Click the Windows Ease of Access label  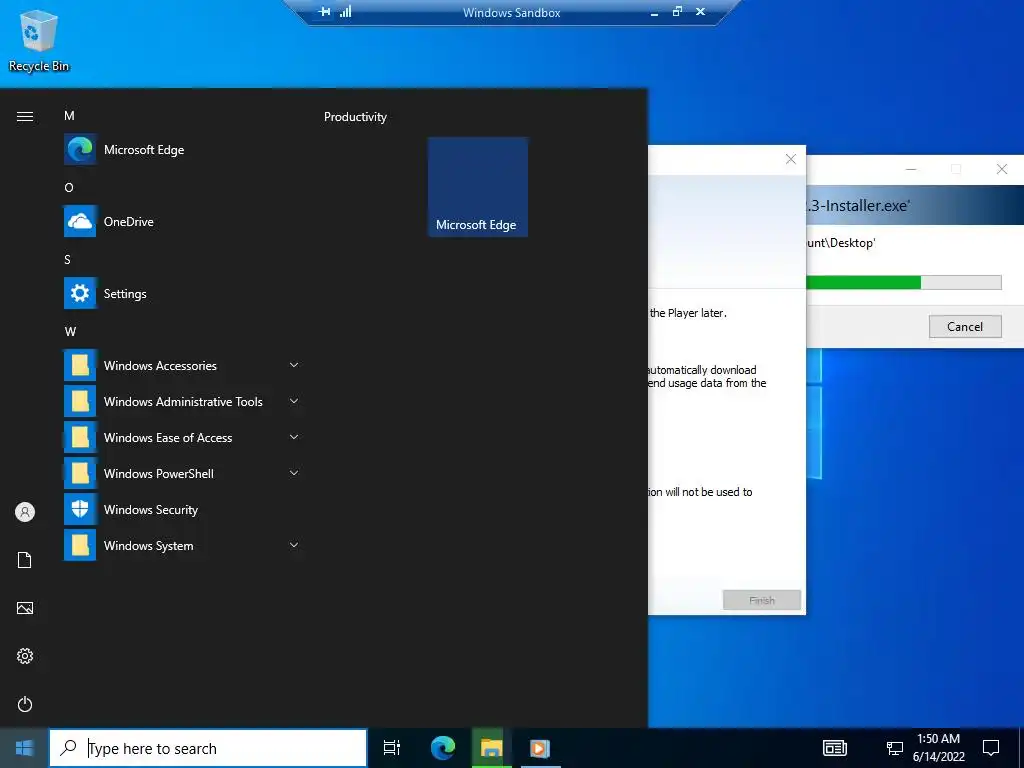click(x=168, y=438)
